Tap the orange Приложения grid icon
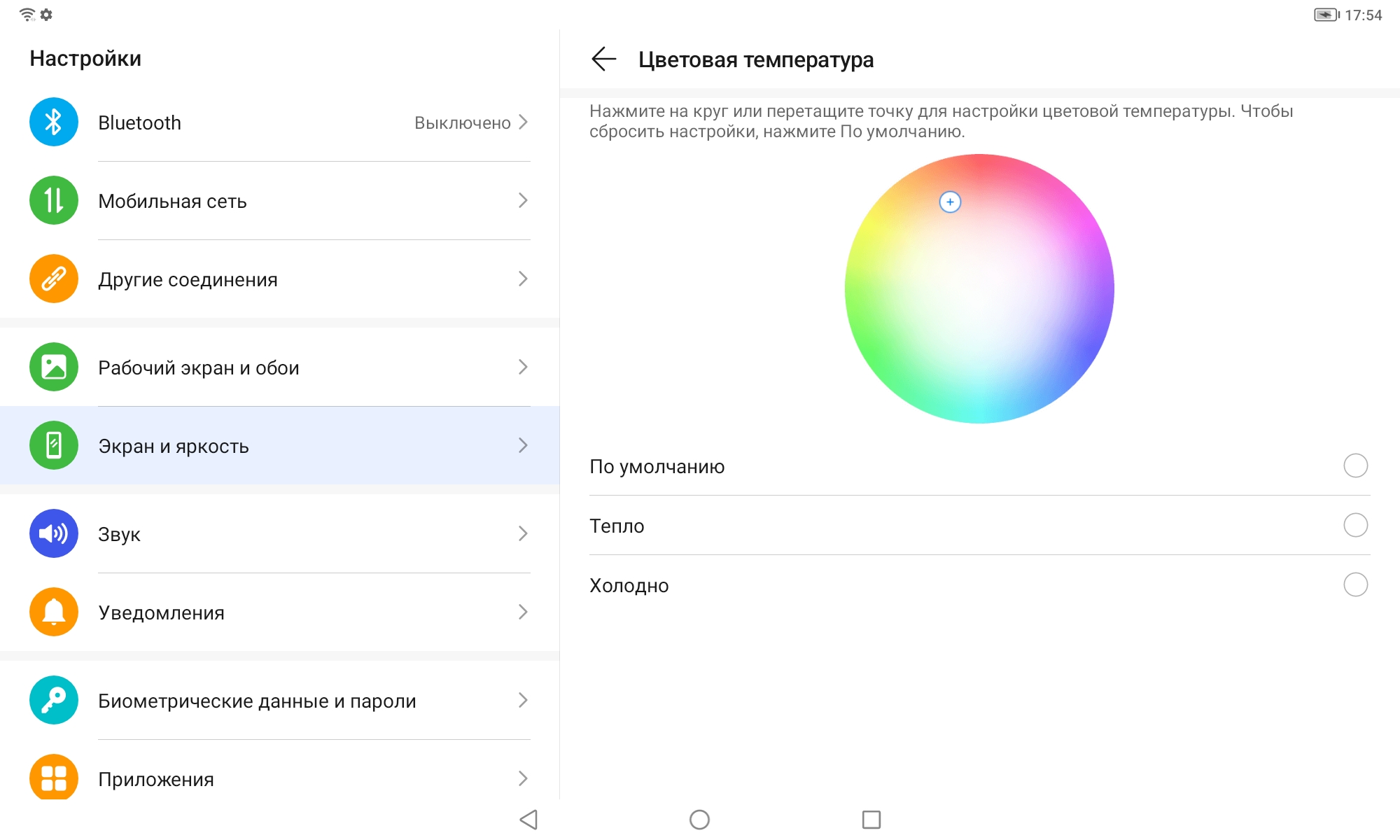 pyautogui.click(x=54, y=778)
